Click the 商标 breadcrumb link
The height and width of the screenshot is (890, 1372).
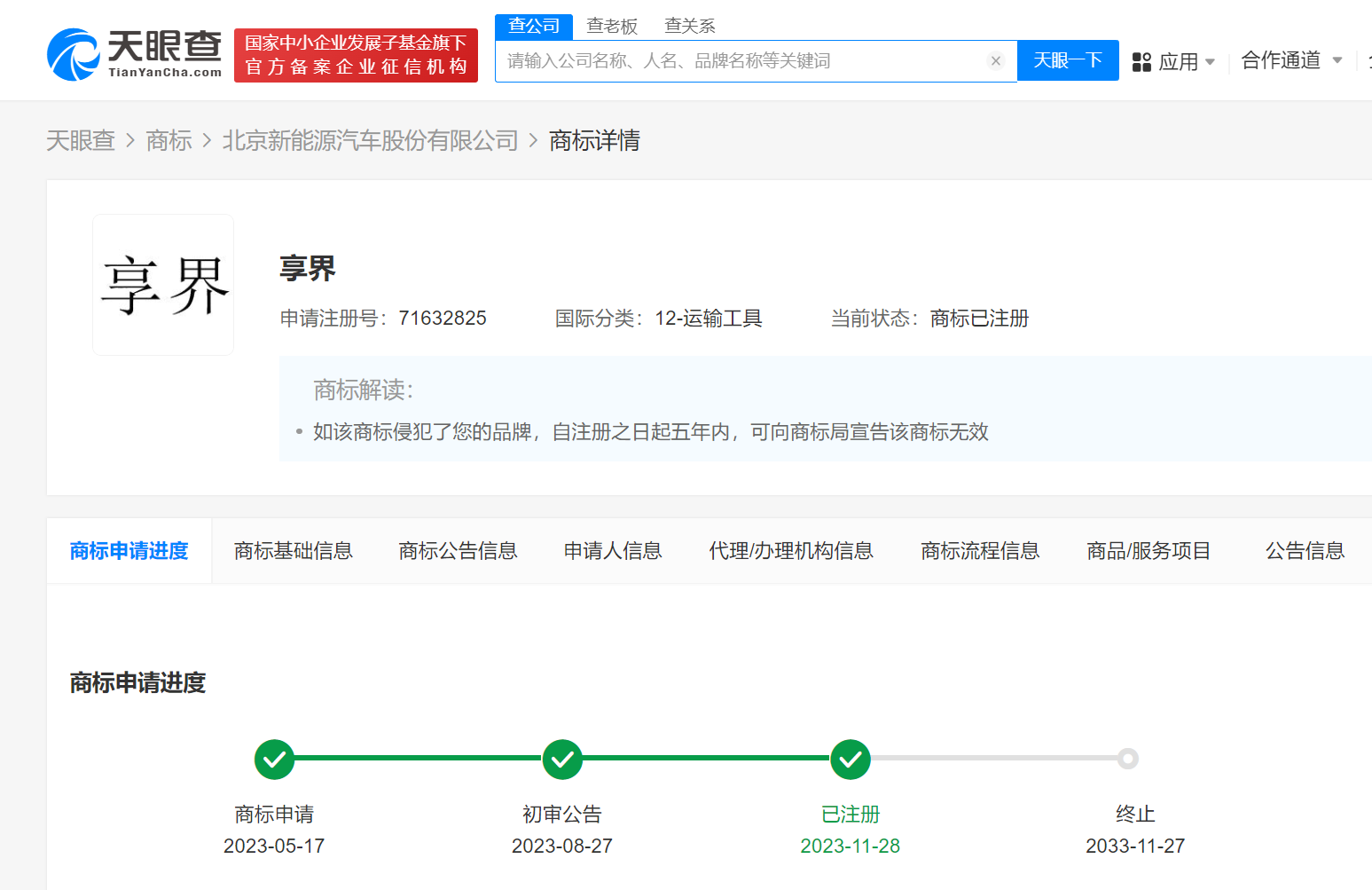(x=169, y=140)
